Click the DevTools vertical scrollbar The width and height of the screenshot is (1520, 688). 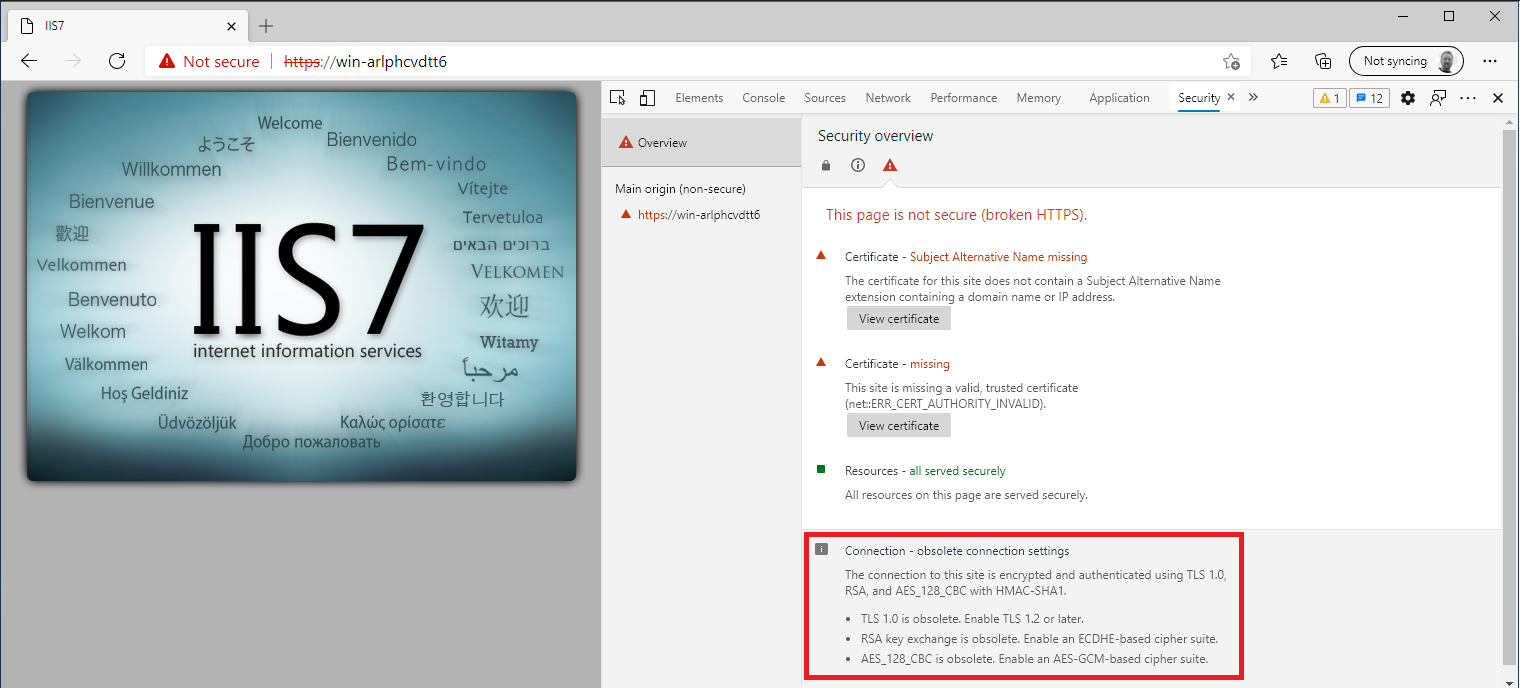click(1510, 395)
